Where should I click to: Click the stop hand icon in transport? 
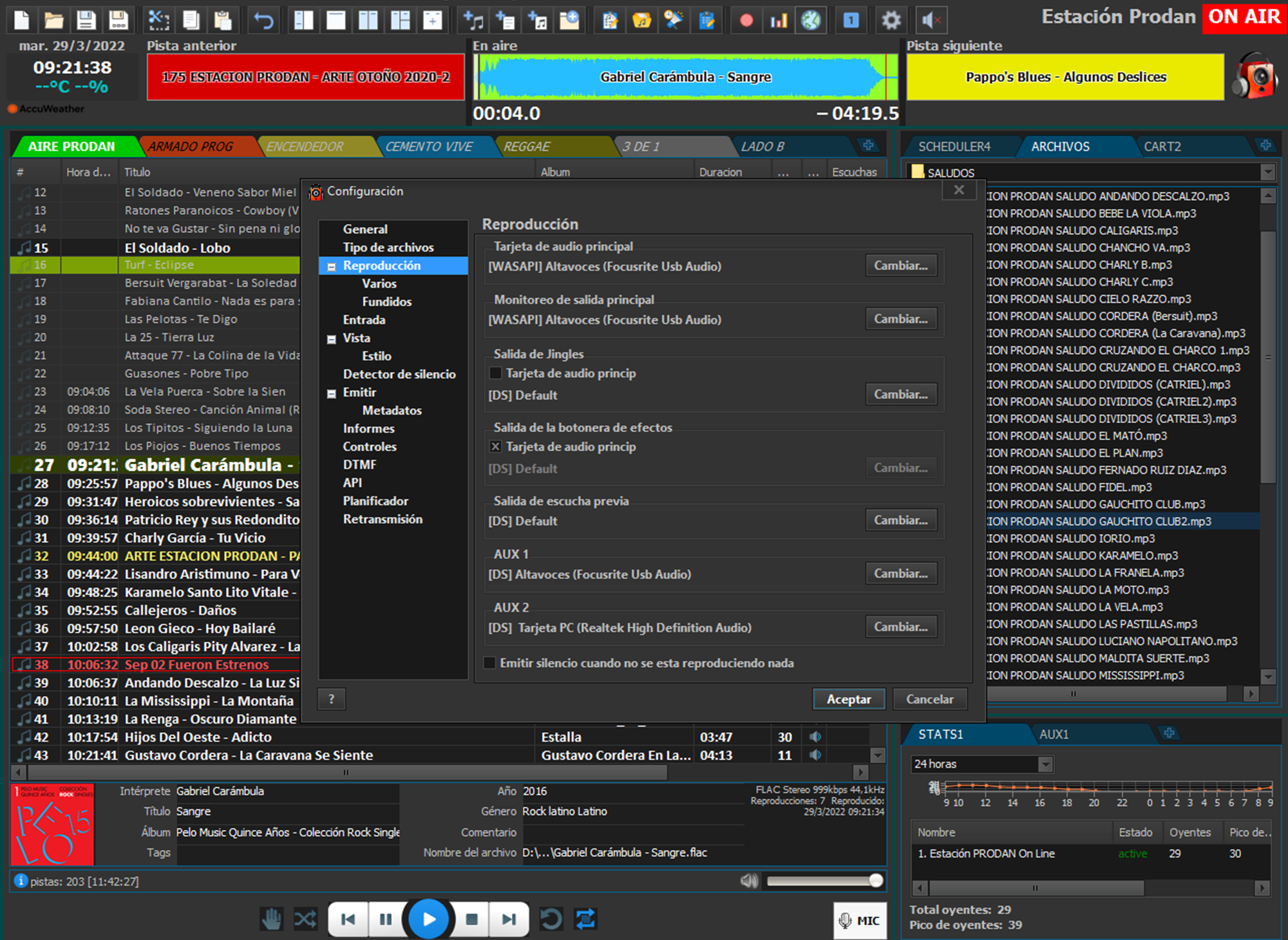tap(272, 919)
